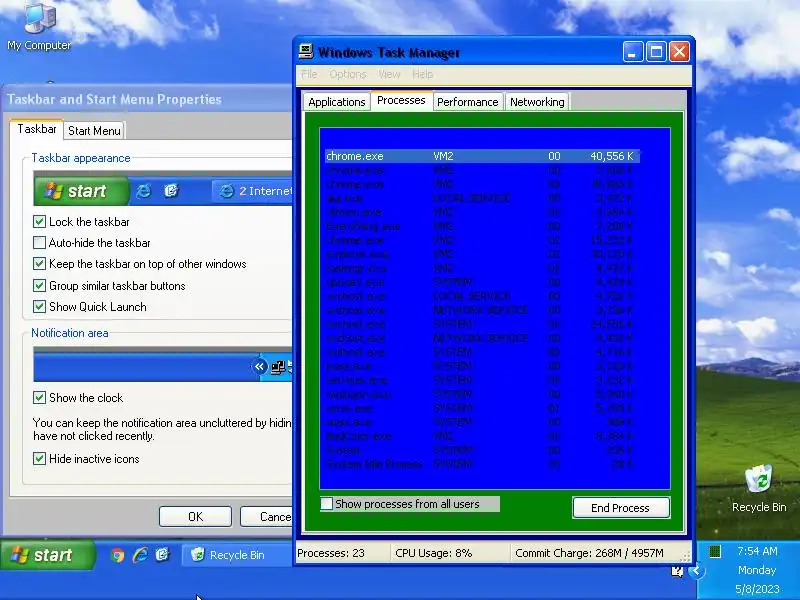
Task: Open the File menu in Task Manager
Action: [x=309, y=74]
